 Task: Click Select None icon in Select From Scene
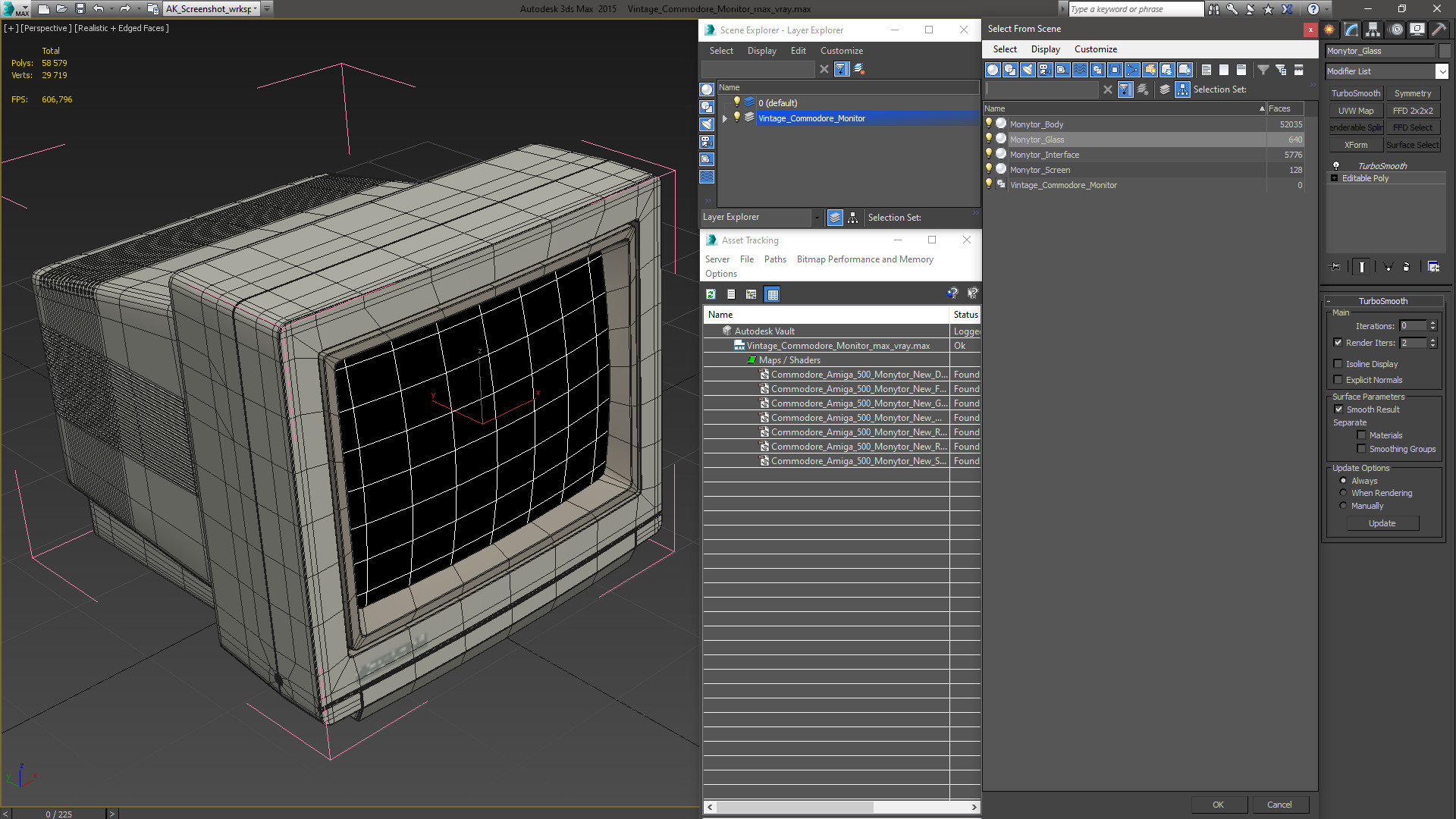tap(1224, 70)
